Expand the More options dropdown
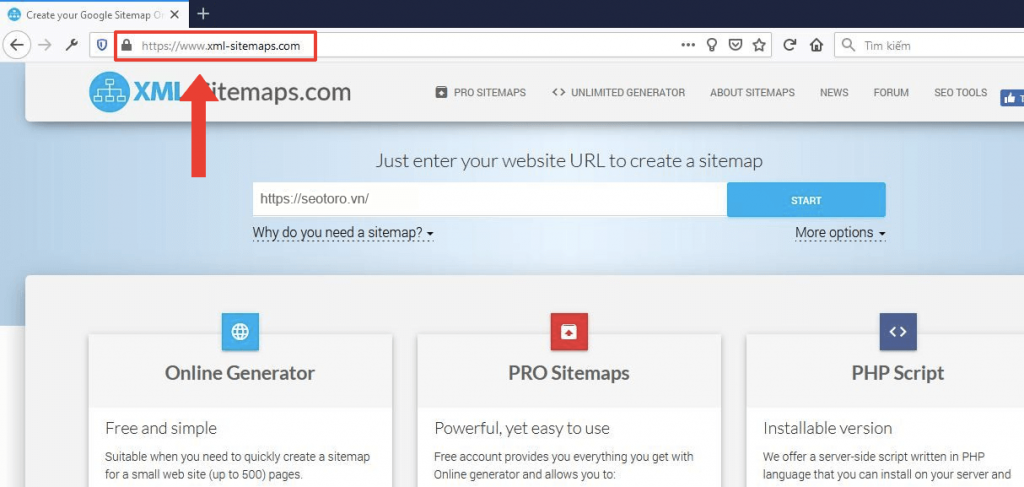 click(840, 232)
